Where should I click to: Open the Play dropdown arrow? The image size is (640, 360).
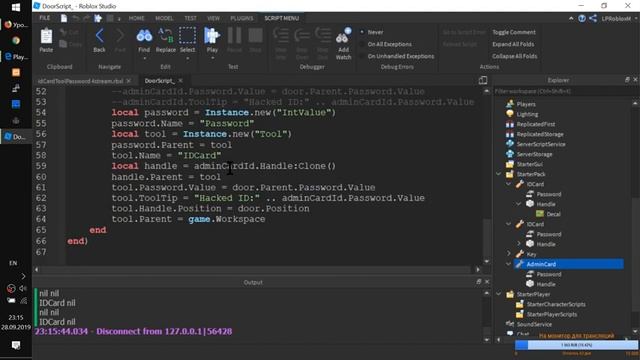click(x=212, y=58)
